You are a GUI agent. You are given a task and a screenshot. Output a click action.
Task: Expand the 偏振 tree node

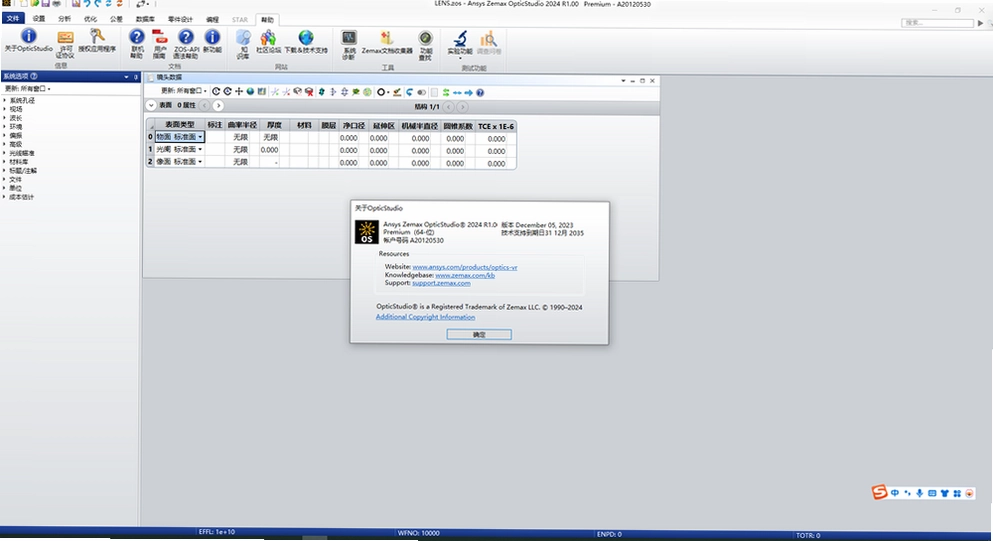pos(4,136)
